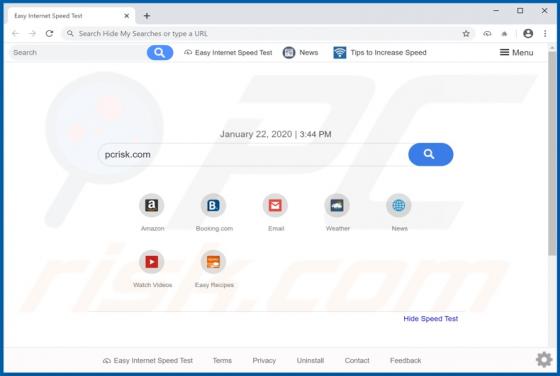Viewport: 560px width, 376px height.
Task: Click the News globe shortcut icon
Action: [x=399, y=205]
